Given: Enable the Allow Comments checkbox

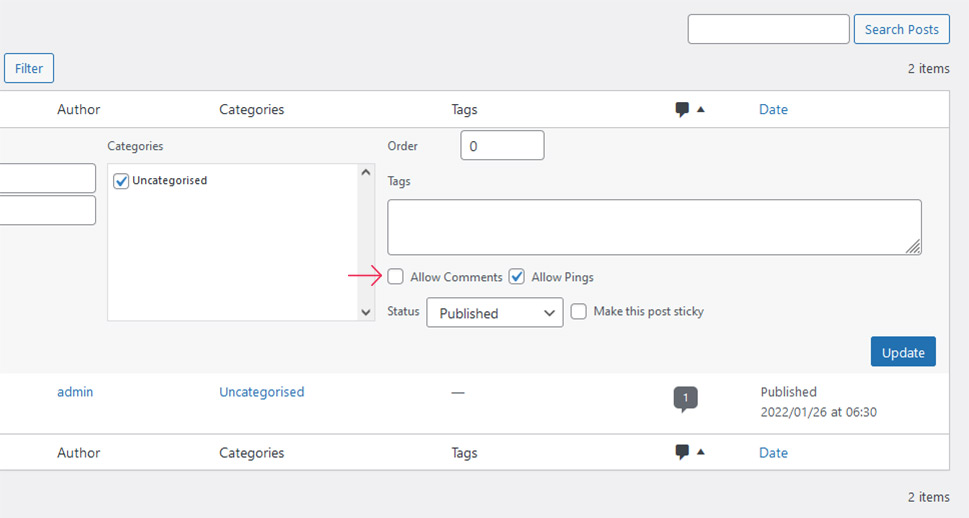Looking at the screenshot, I should click(396, 276).
